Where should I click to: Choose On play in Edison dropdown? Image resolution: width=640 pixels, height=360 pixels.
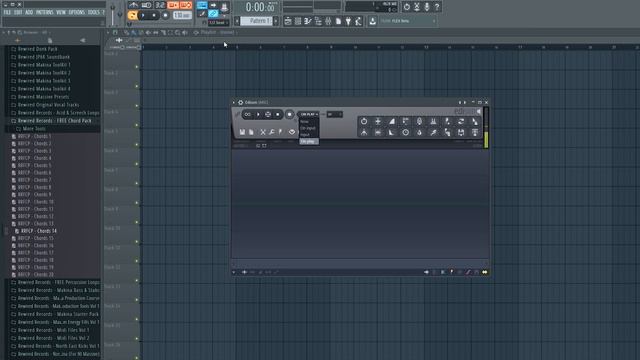[308, 141]
